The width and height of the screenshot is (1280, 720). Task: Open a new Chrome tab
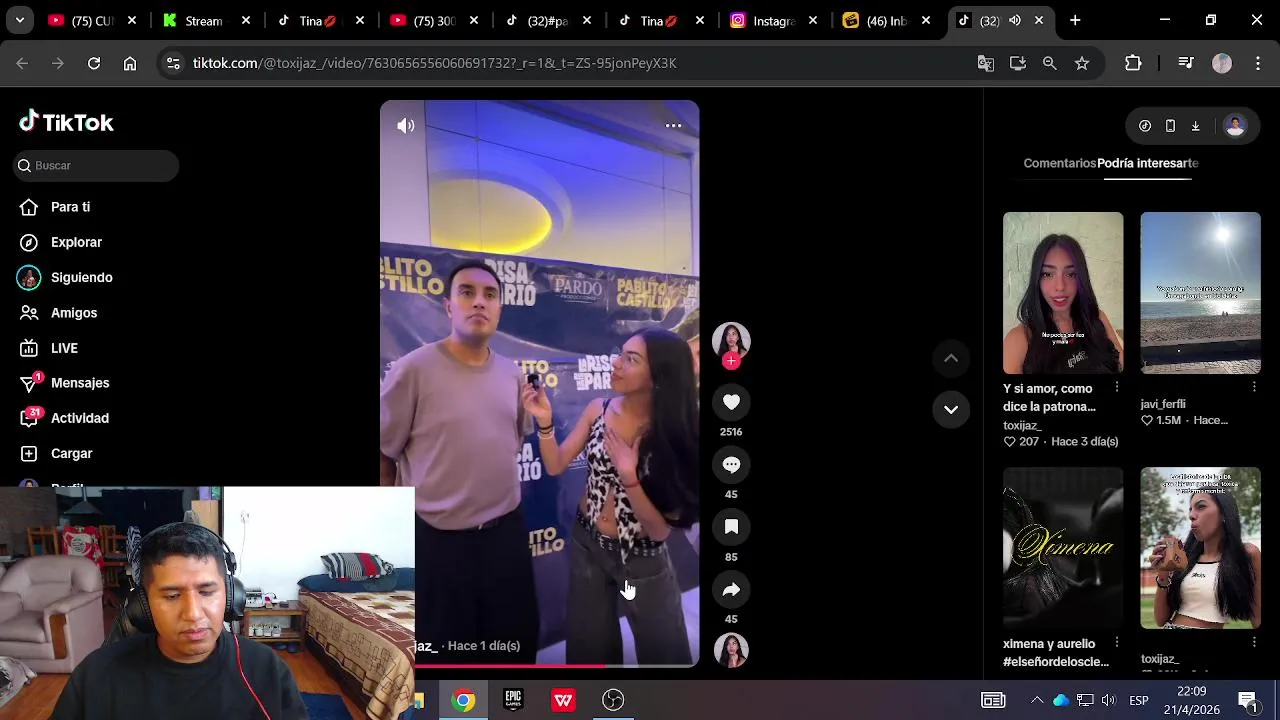click(x=1075, y=20)
